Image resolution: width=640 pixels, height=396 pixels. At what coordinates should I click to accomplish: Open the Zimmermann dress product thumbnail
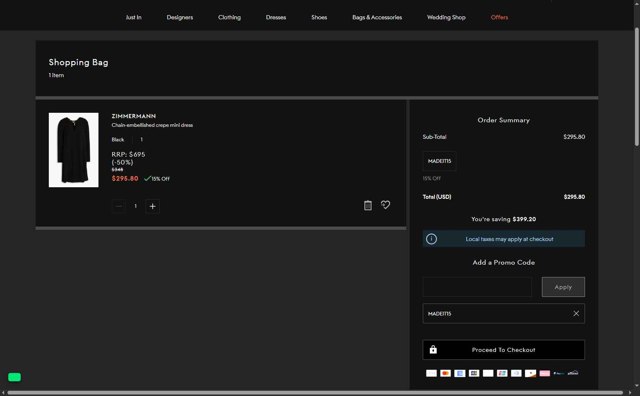pos(73,150)
